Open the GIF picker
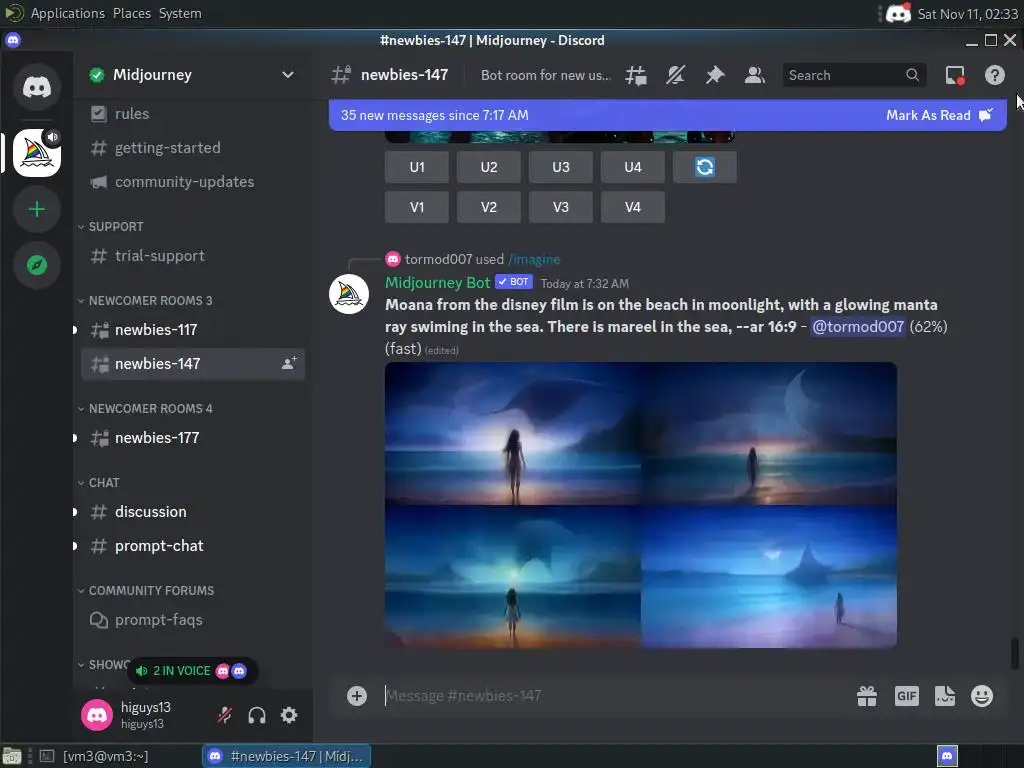 pyautogui.click(x=906, y=696)
